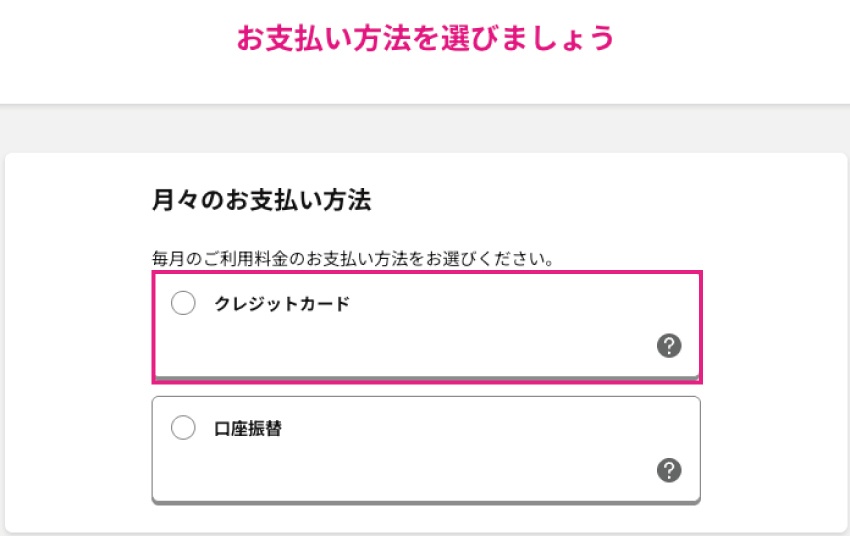
Task: Open the help icon for 口座振替
Action: click(669, 470)
